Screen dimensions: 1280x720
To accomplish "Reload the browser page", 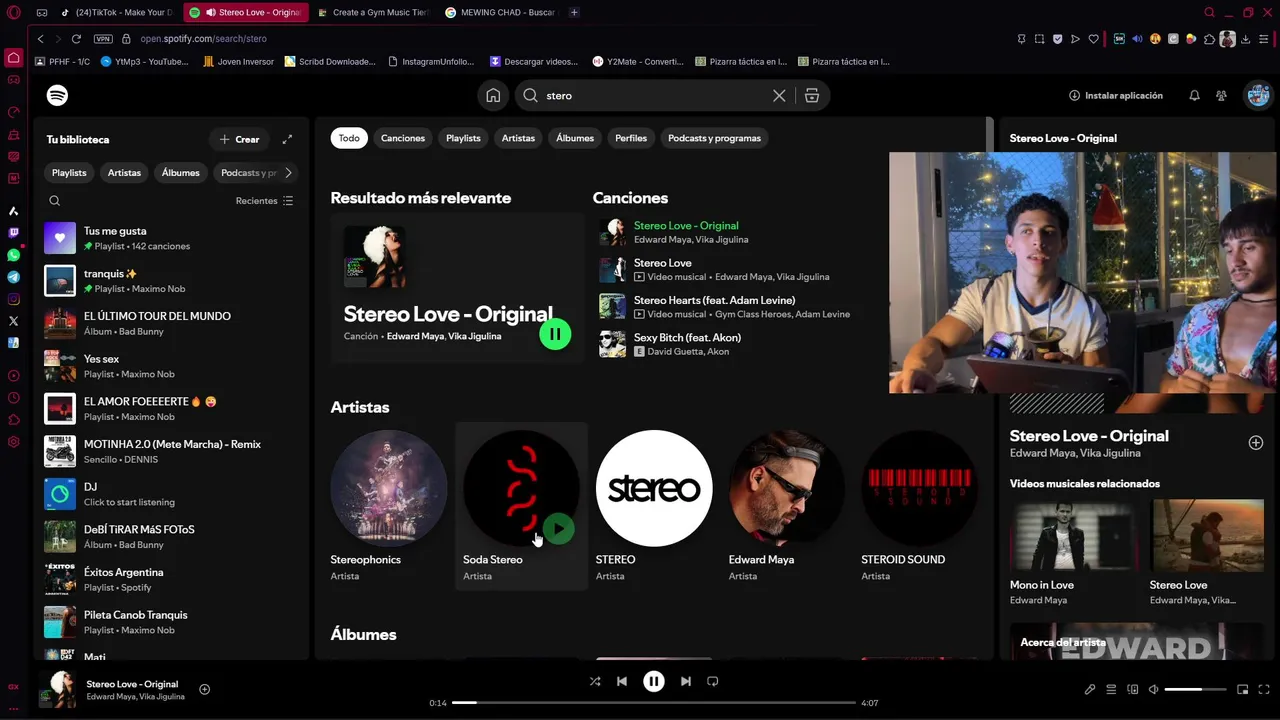I will coord(76,38).
